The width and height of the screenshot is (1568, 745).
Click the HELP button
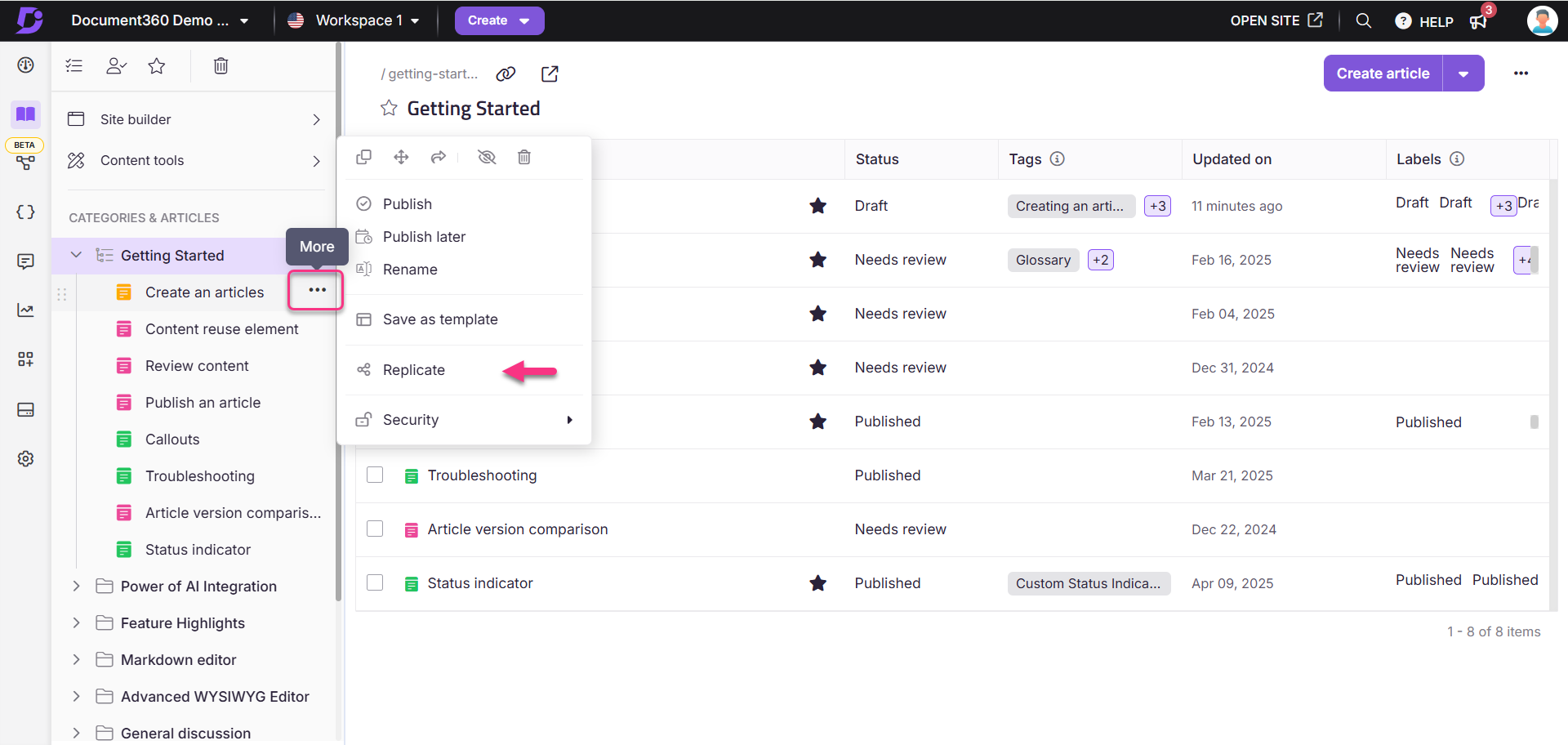pyautogui.click(x=1424, y=21)
